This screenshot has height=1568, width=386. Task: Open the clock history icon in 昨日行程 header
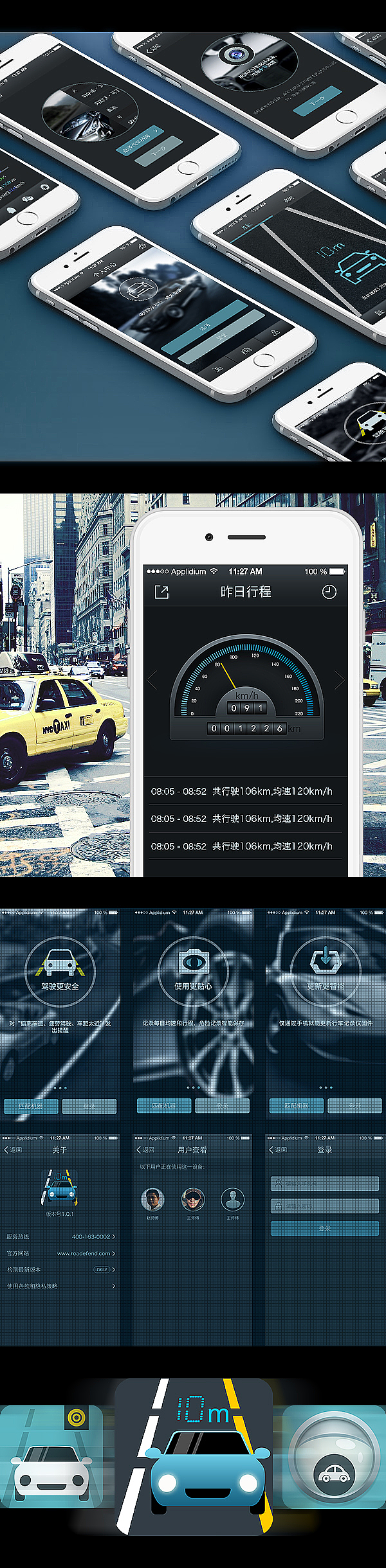(329, 592)
